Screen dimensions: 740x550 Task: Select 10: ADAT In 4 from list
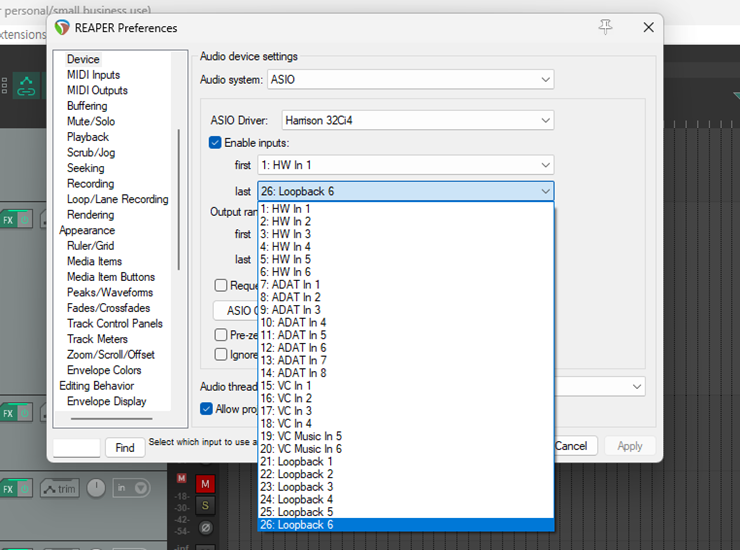click(x=406, y=322)
